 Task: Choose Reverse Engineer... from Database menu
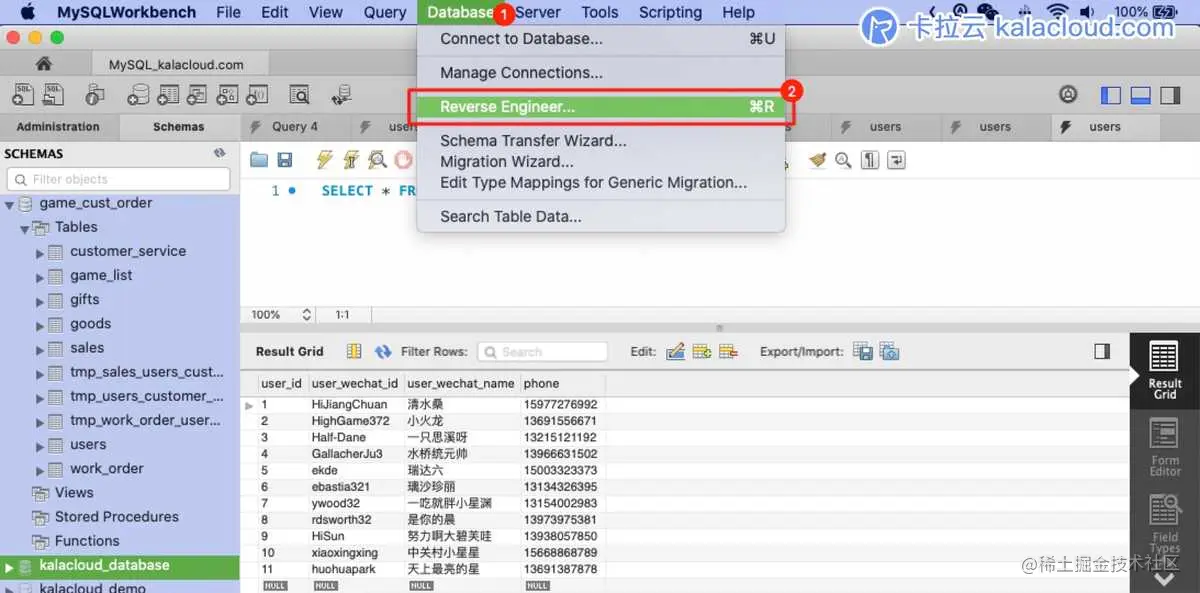(x=601, y=107)
